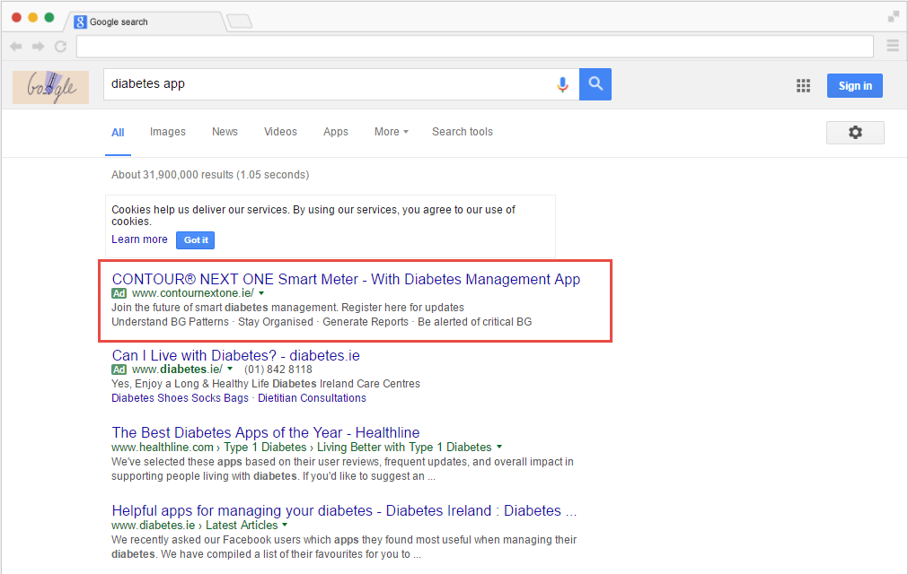Image resolution: width=908 pixels, height=574 pixels.
Task: Click the phone number (01) 842 8118
Action: click(x=278, y=370)
